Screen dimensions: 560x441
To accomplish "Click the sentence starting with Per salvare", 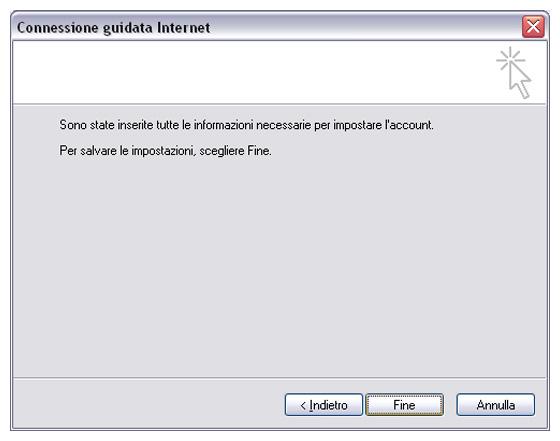I will 165,151.
